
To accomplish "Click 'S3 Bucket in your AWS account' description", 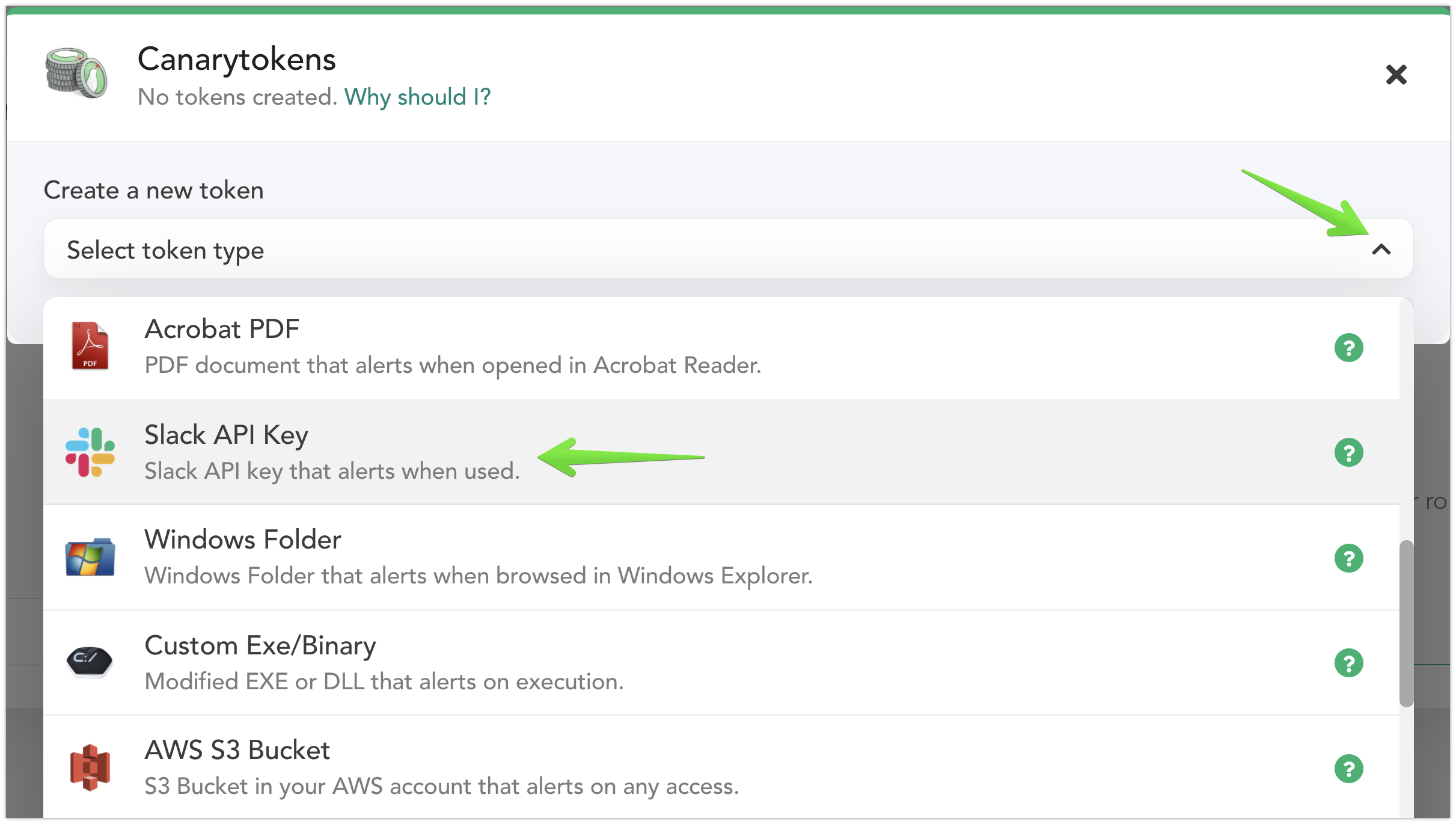I will pyautogui.click(x=442, y=786).
